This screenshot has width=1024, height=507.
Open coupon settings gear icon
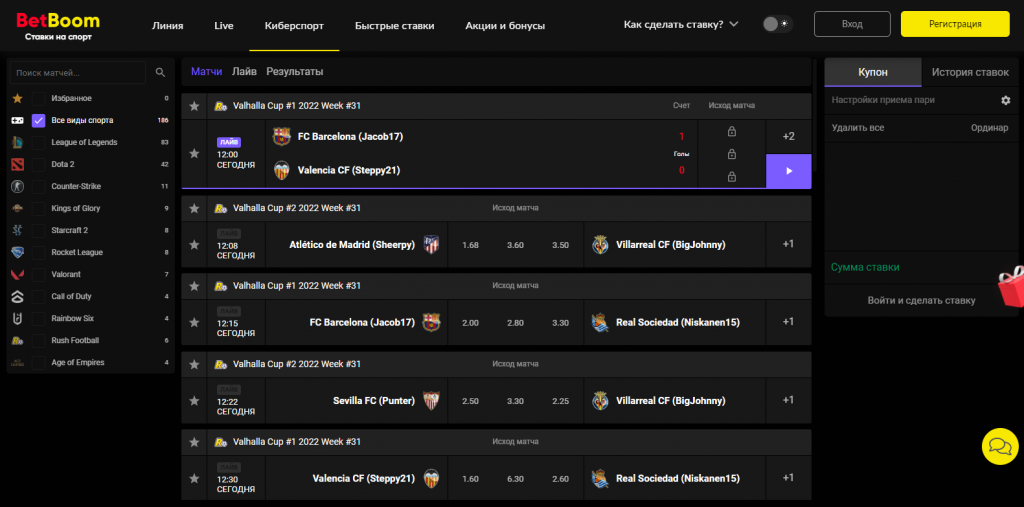pyautogui.click(x=1005, y=100)
